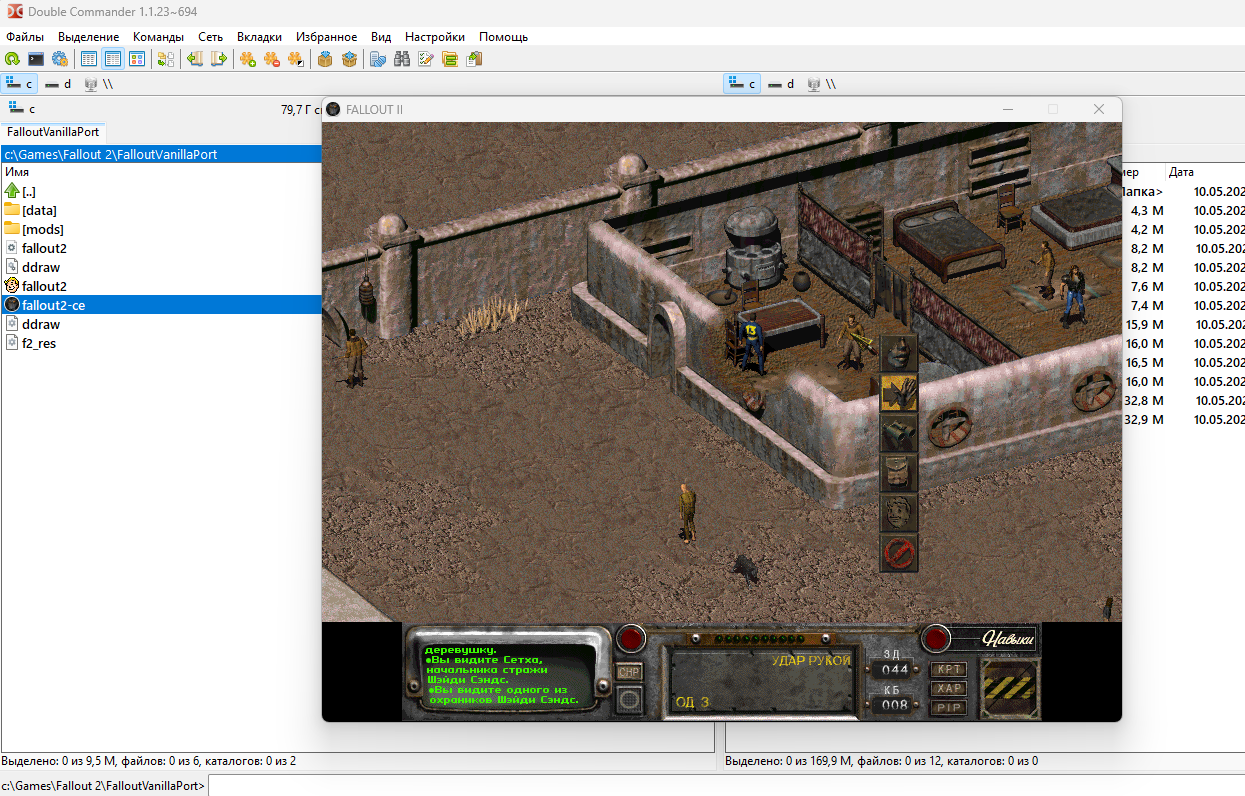Viewport: 1245px width, 796px height.
Task: Choose the red cancel icon in action menu
Action: coord(898,553)
